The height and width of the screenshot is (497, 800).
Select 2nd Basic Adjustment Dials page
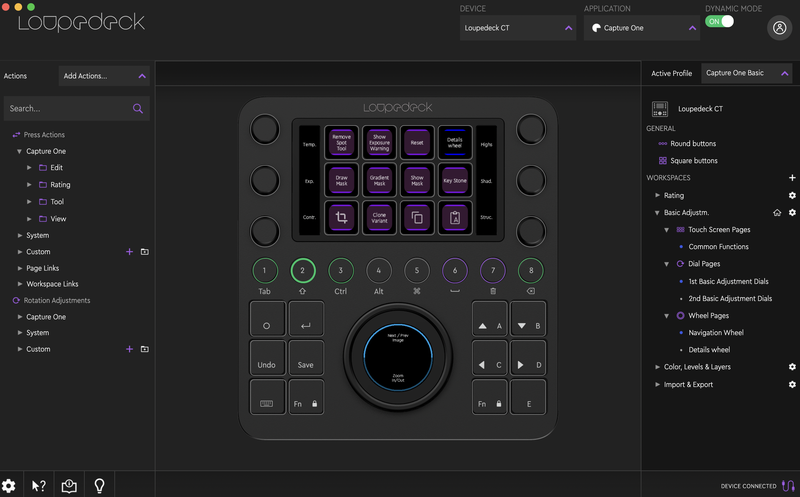point(730,299)
